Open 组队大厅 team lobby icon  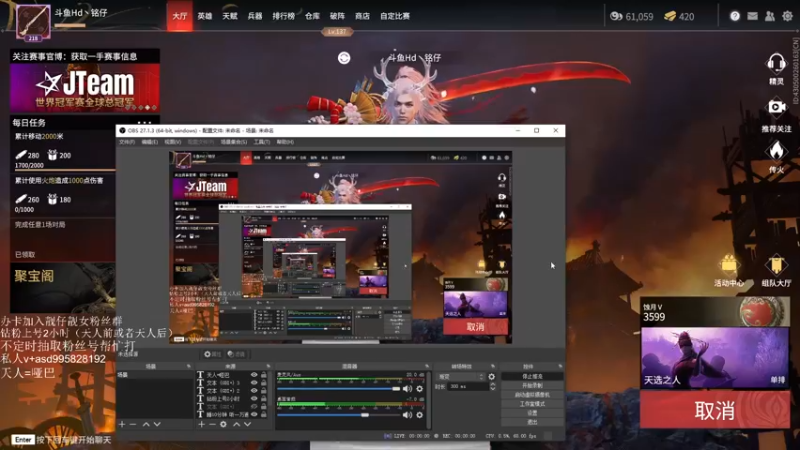pyautogui.click(x=776, y=265)
